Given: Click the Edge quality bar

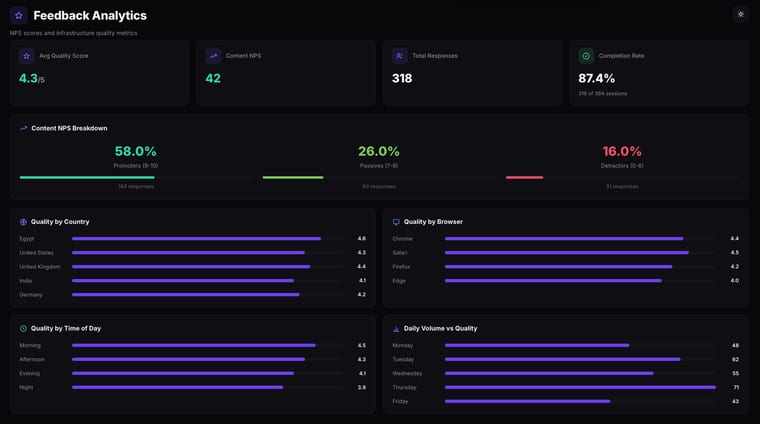Looking at the screenshot, I should [x=553, y=281].
